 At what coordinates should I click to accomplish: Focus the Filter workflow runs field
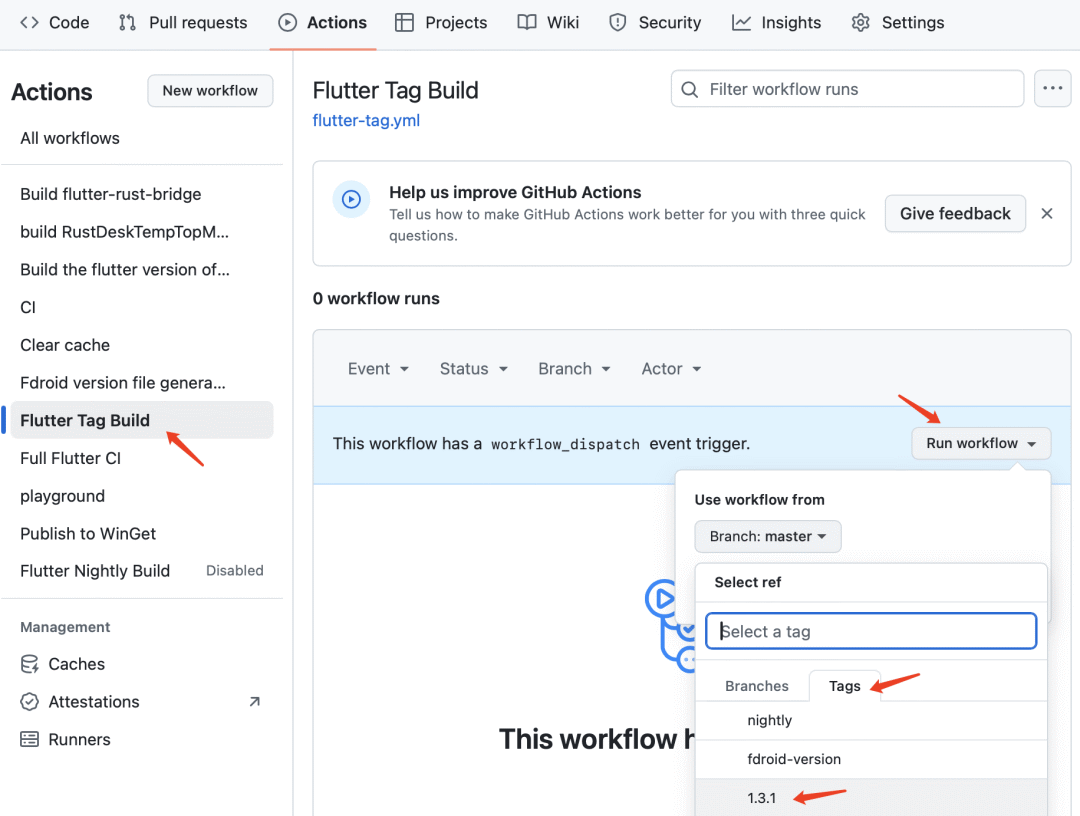tap(847, 89)
